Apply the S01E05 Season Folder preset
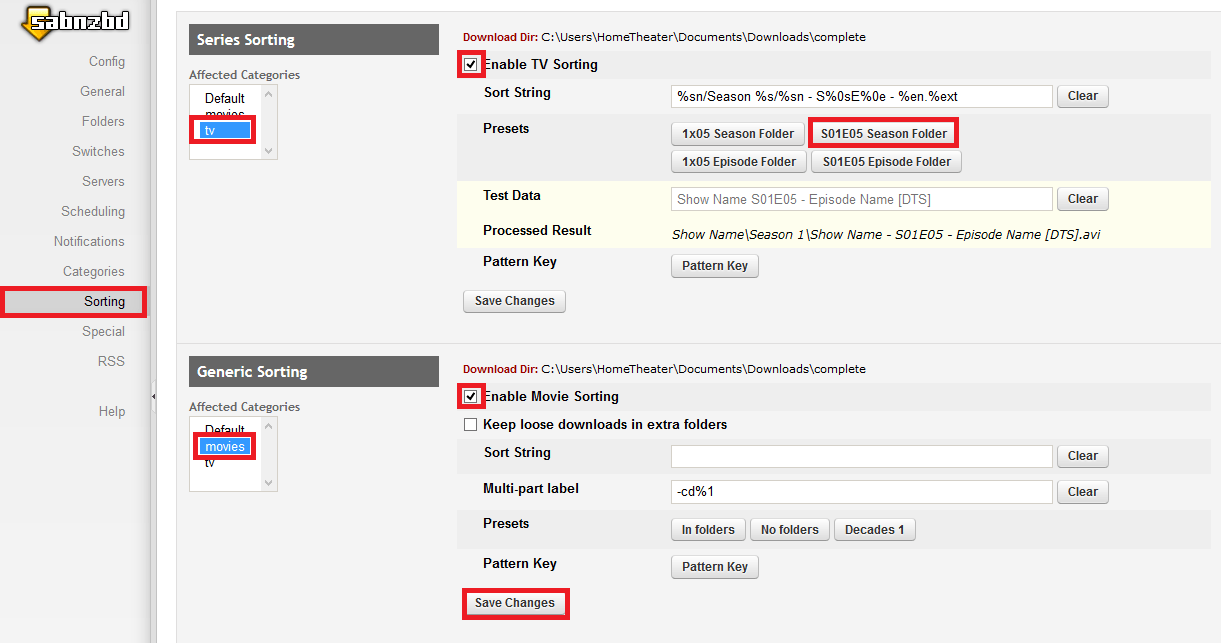 point(883,134)
